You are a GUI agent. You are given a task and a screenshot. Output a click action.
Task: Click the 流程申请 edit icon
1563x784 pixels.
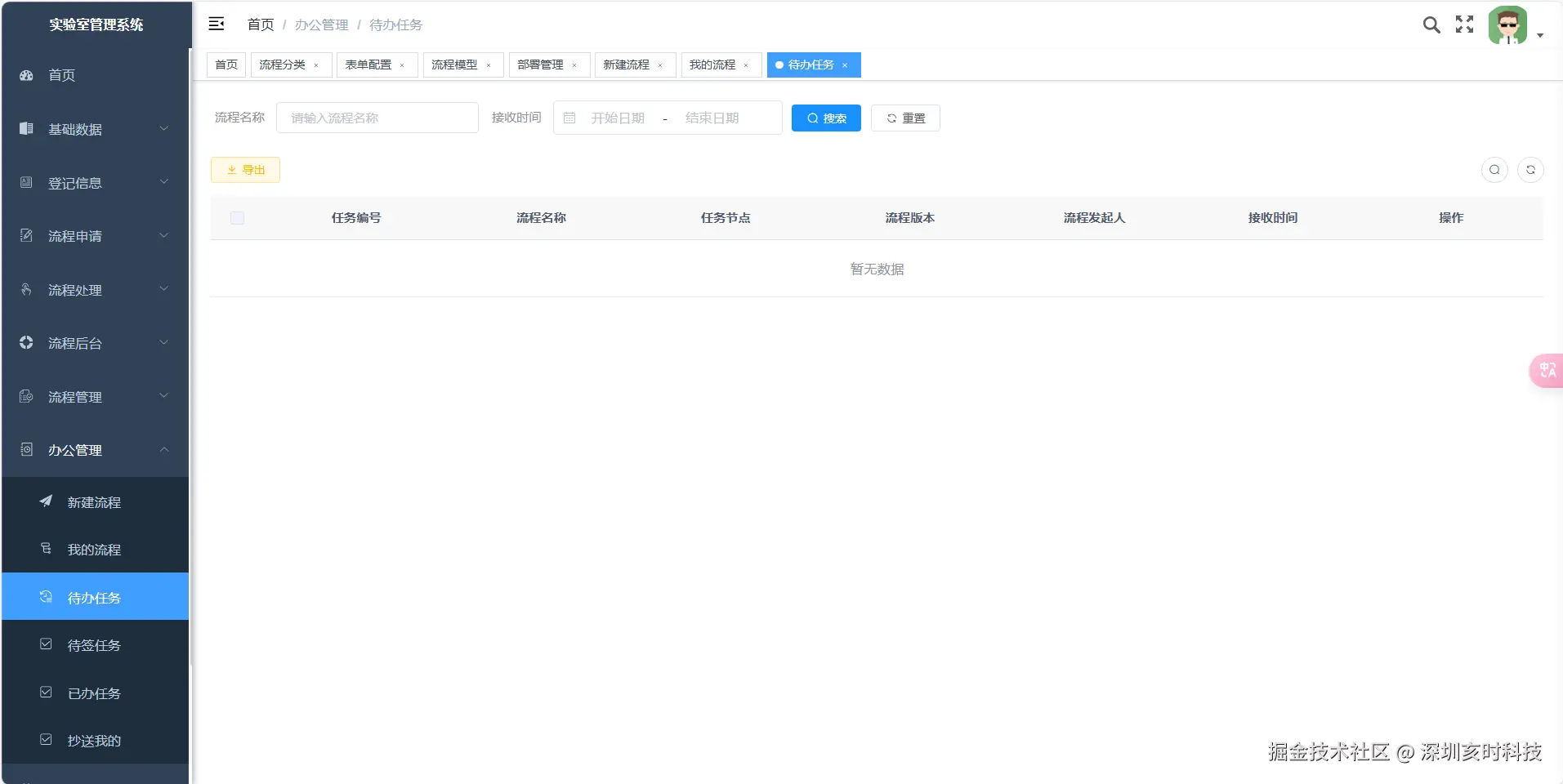[x=26, y=235]
